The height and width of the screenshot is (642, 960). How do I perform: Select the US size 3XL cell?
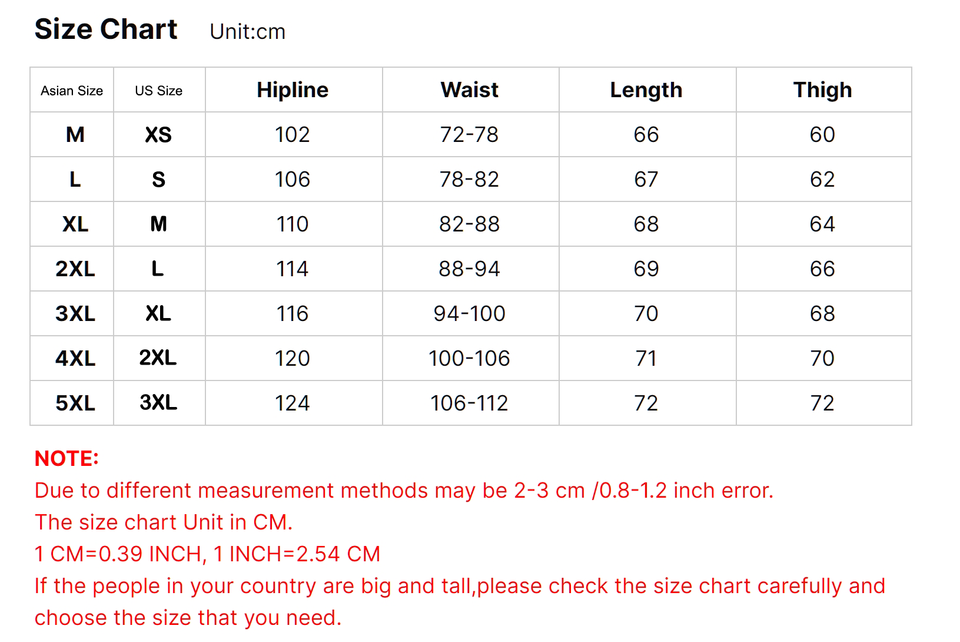tap(159, 403)
